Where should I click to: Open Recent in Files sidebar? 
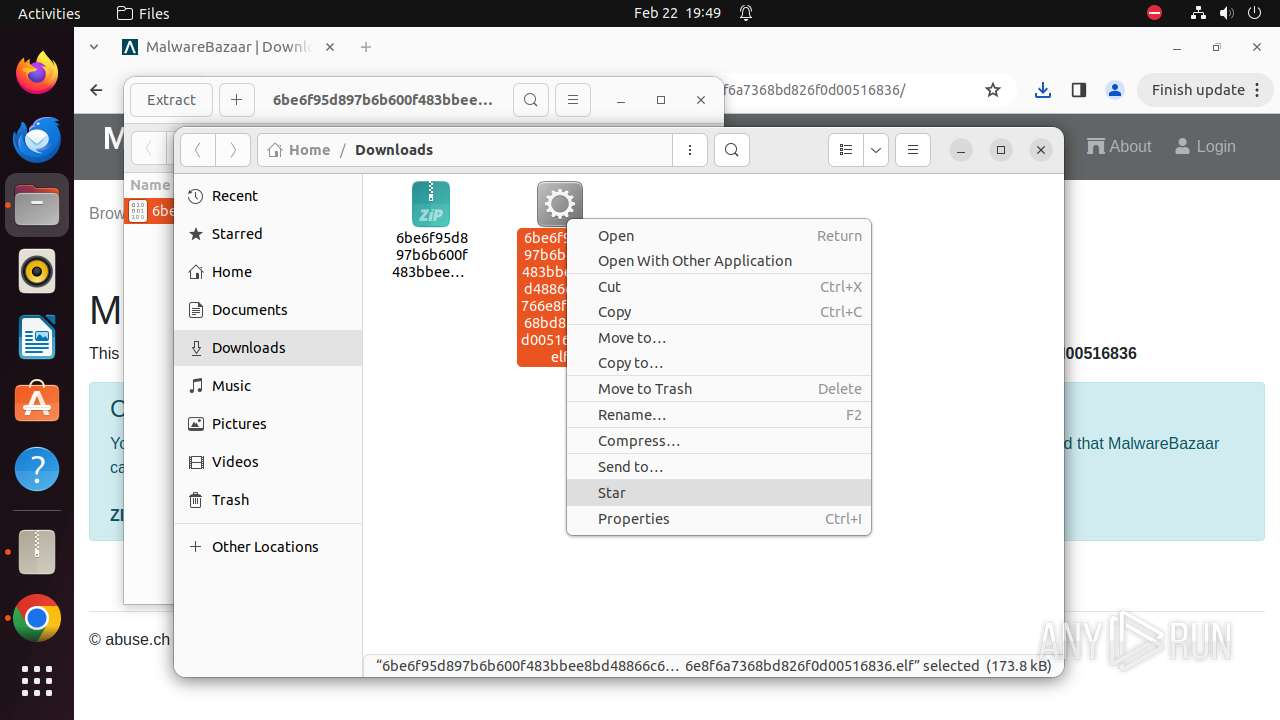point(268,196)
